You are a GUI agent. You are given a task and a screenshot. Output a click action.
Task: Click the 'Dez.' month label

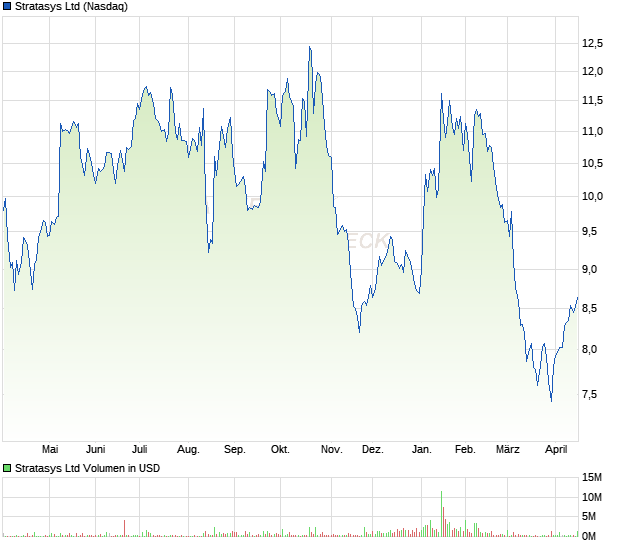click(x=372, y=449)
